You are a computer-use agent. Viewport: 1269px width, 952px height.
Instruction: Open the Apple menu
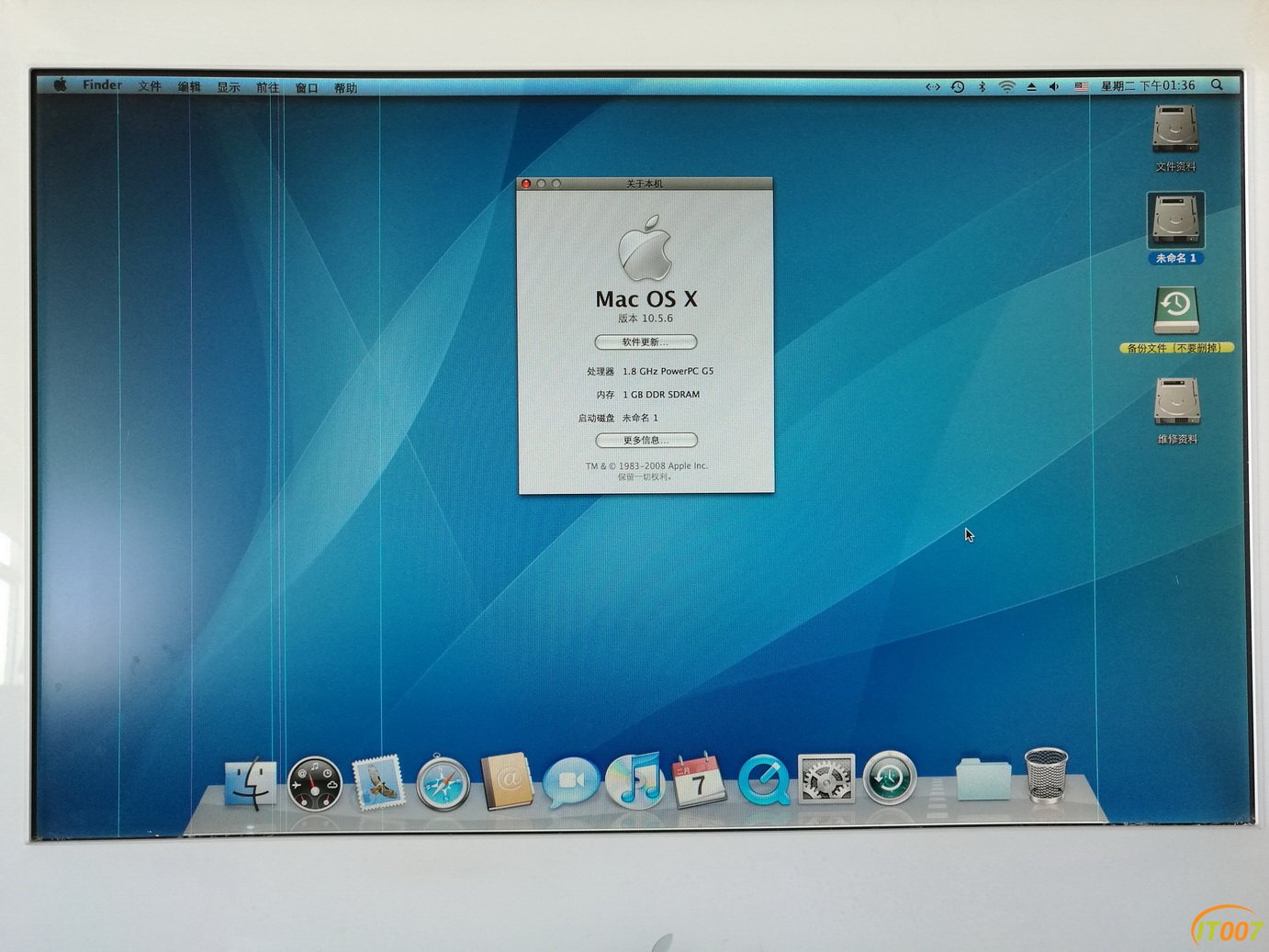click(x=60, y=84)
